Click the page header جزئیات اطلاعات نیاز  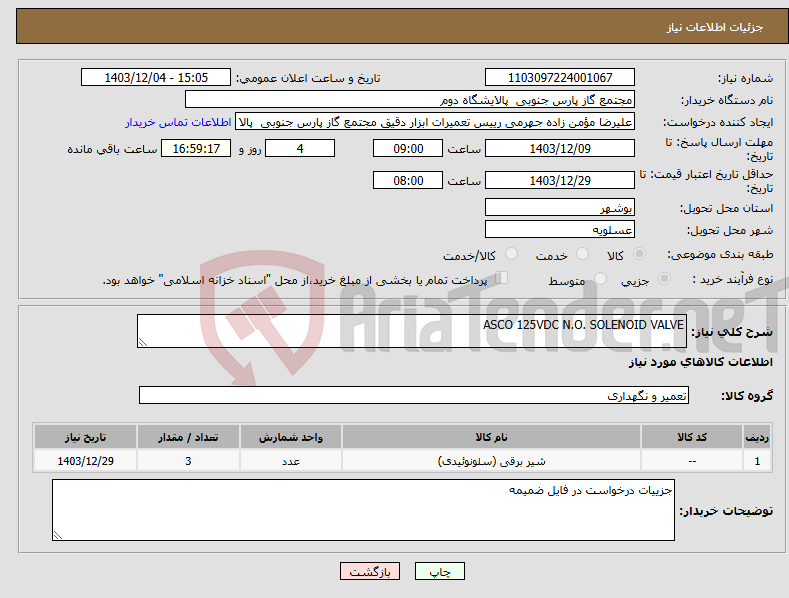pyautogui.click(x=715, y=27)
